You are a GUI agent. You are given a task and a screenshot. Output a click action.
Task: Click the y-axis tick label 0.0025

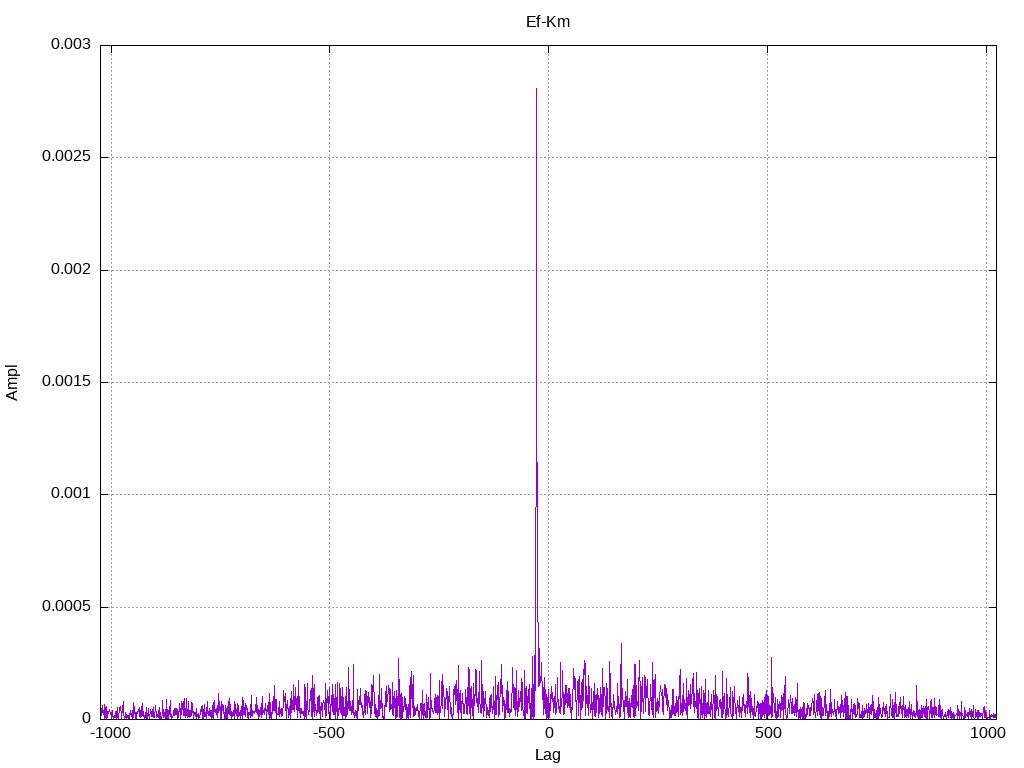pyautogui.click(x=66, y=157)
